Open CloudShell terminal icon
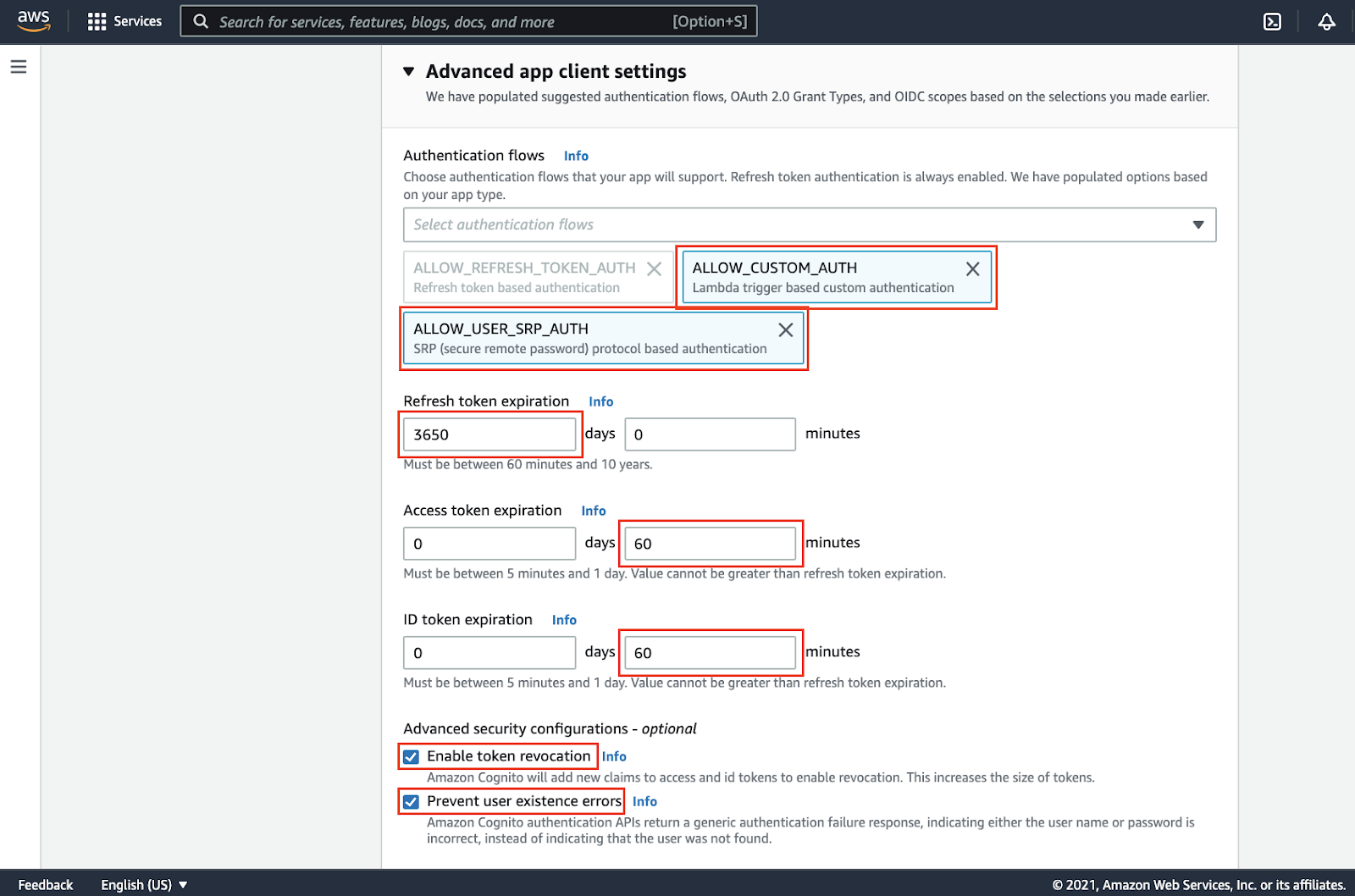This screenshot has width=1355, height=896. [x=1272, y=22]
